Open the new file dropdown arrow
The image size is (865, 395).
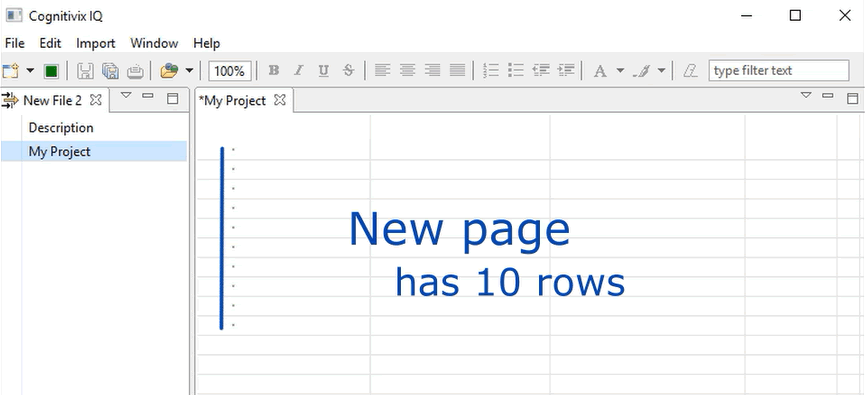coord(30,71)
